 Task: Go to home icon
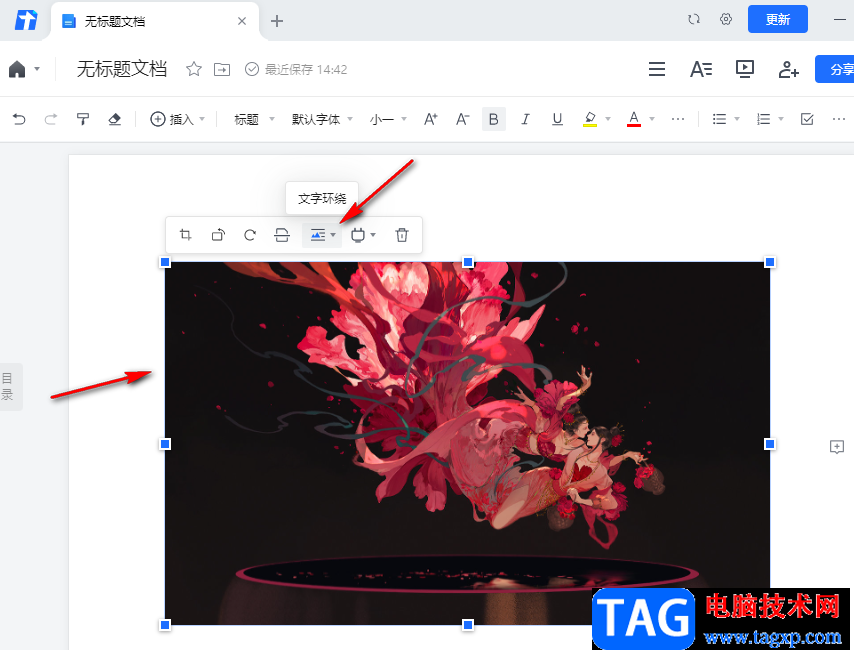pos(17,69)
